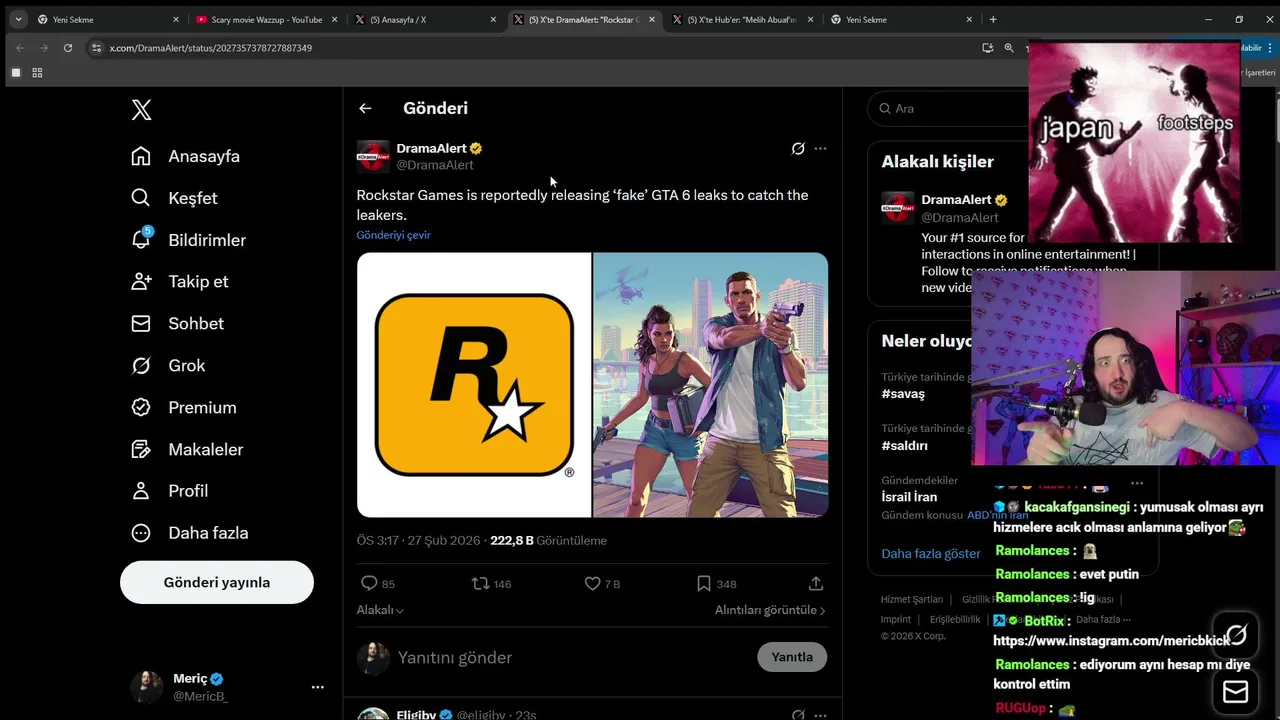Click Daha fazla göster link

click(x=931, y=553)
